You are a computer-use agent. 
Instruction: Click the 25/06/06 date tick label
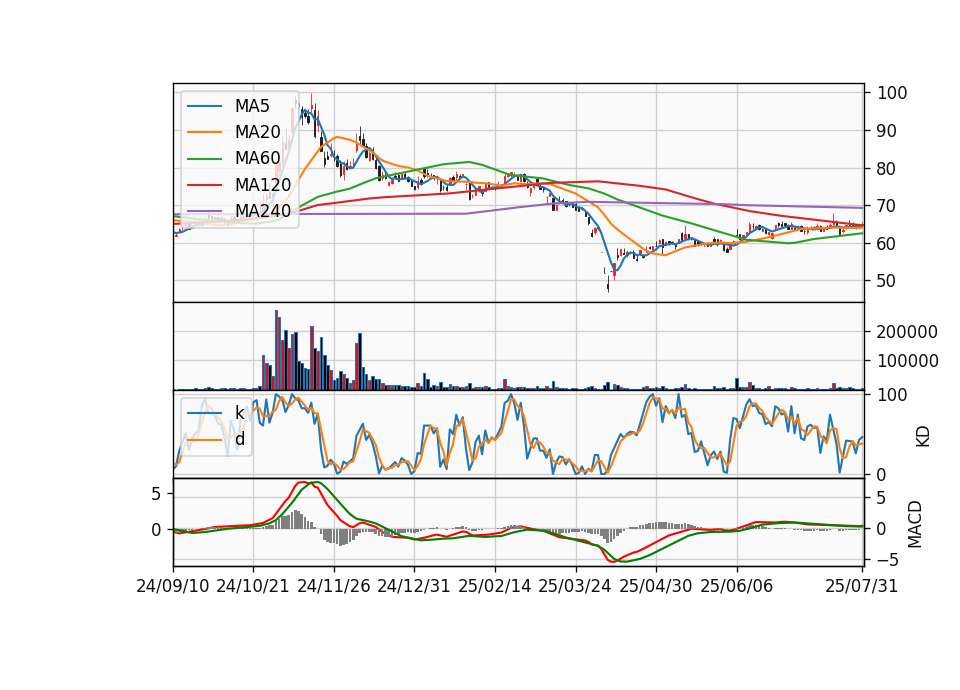coord(737,586)
